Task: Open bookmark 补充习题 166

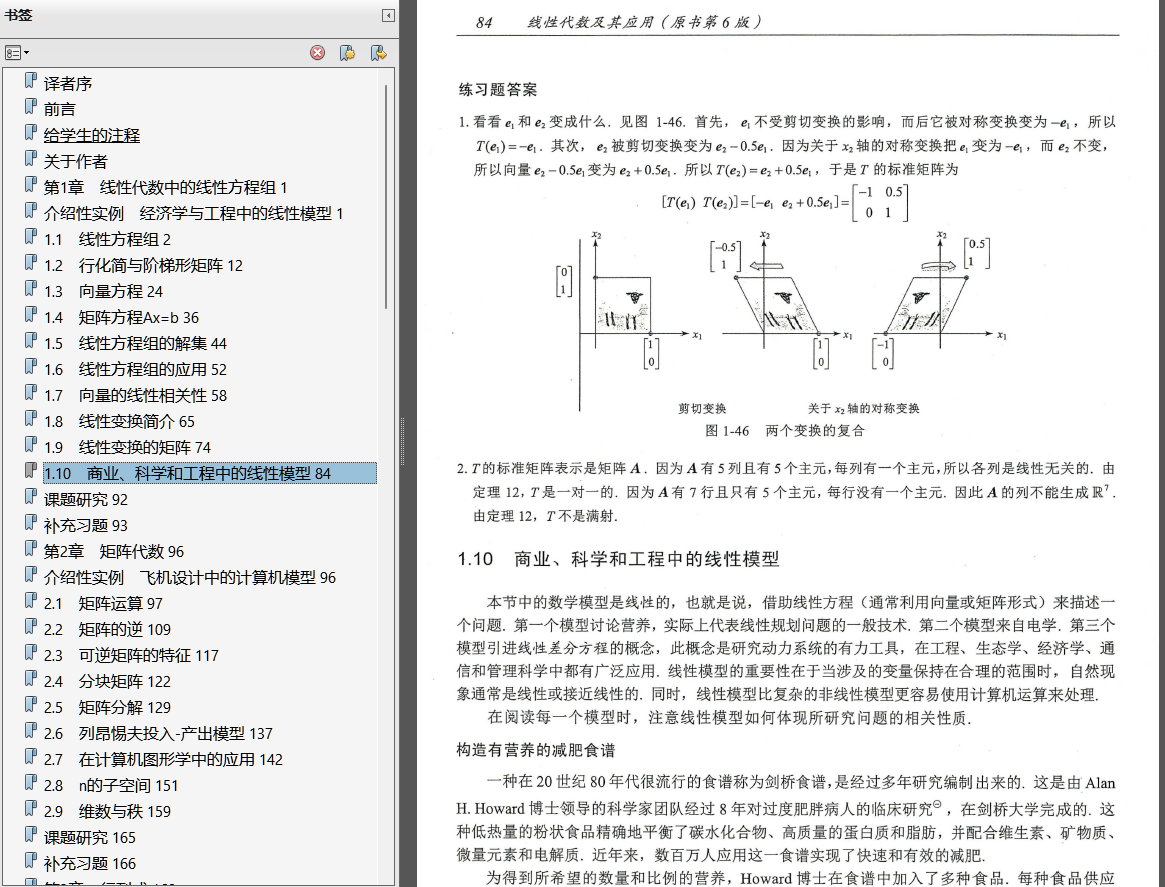Action: click(x=89, y=863)
